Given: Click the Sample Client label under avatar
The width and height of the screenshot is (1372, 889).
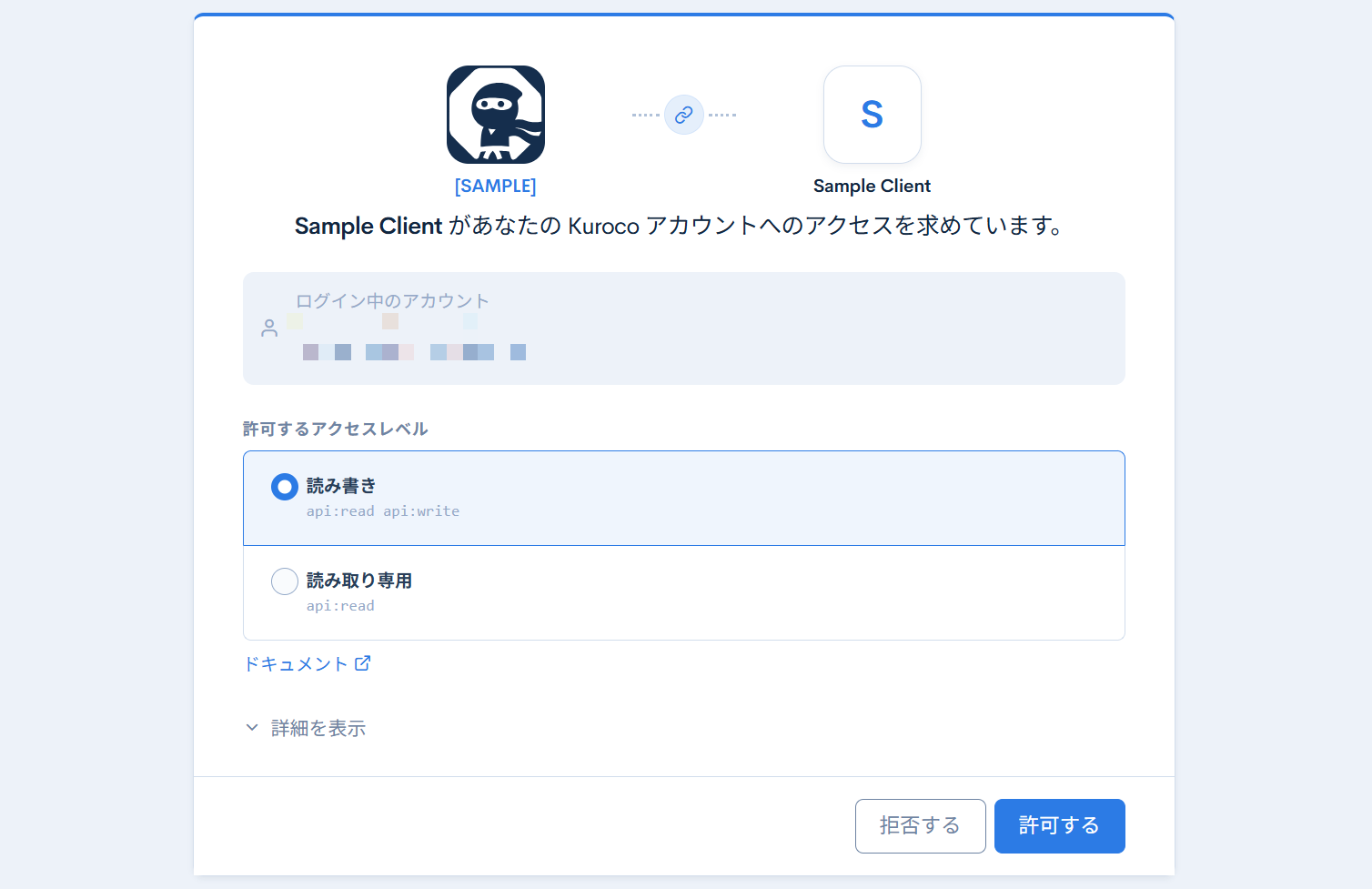Looking at the screenshot, I should [x=872, y=186].
